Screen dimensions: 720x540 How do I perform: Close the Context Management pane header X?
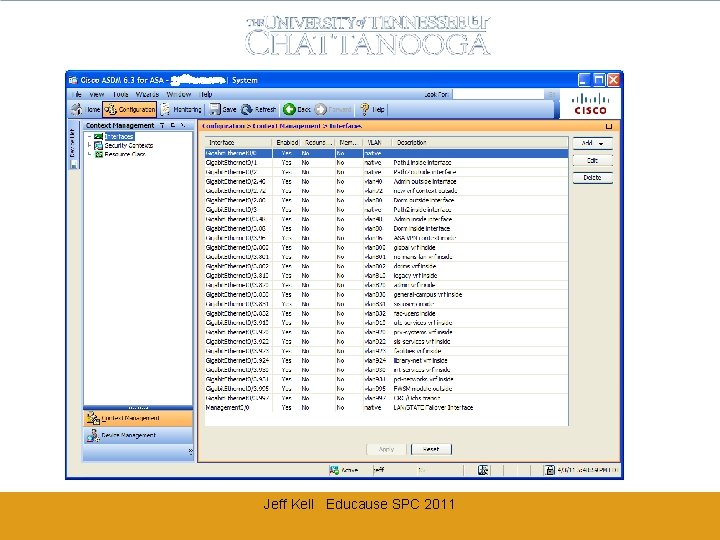(x=183, y=125)
